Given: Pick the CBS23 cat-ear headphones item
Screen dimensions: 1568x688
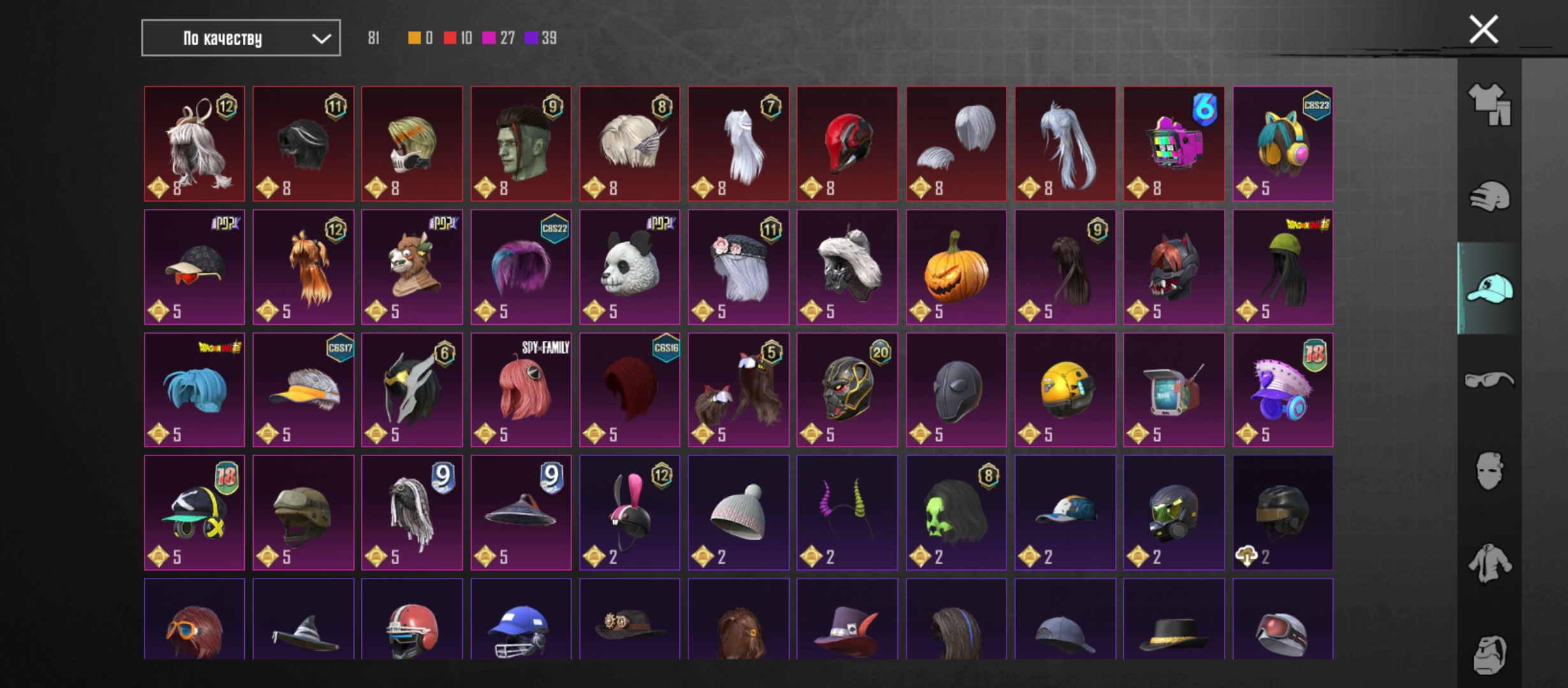Looking at the screenshot, I should tap(1282, 144).
